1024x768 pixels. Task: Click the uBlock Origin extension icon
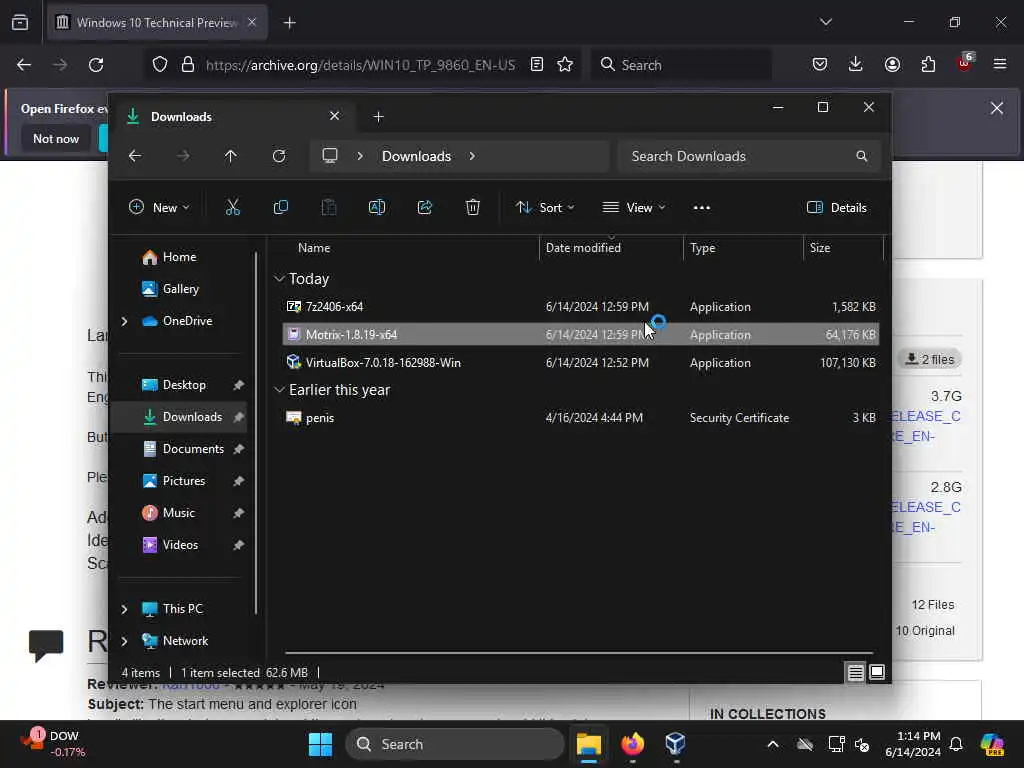click(x=965, y=63)
